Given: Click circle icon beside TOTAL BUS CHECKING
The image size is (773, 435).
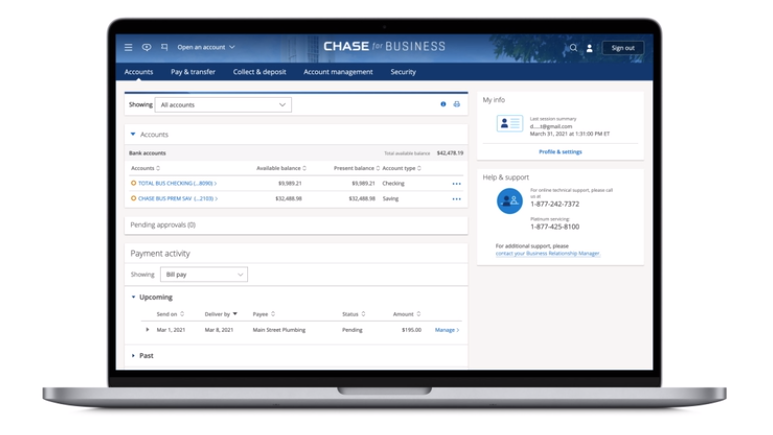Looking at the screenshot, I should tap(133, 183).
